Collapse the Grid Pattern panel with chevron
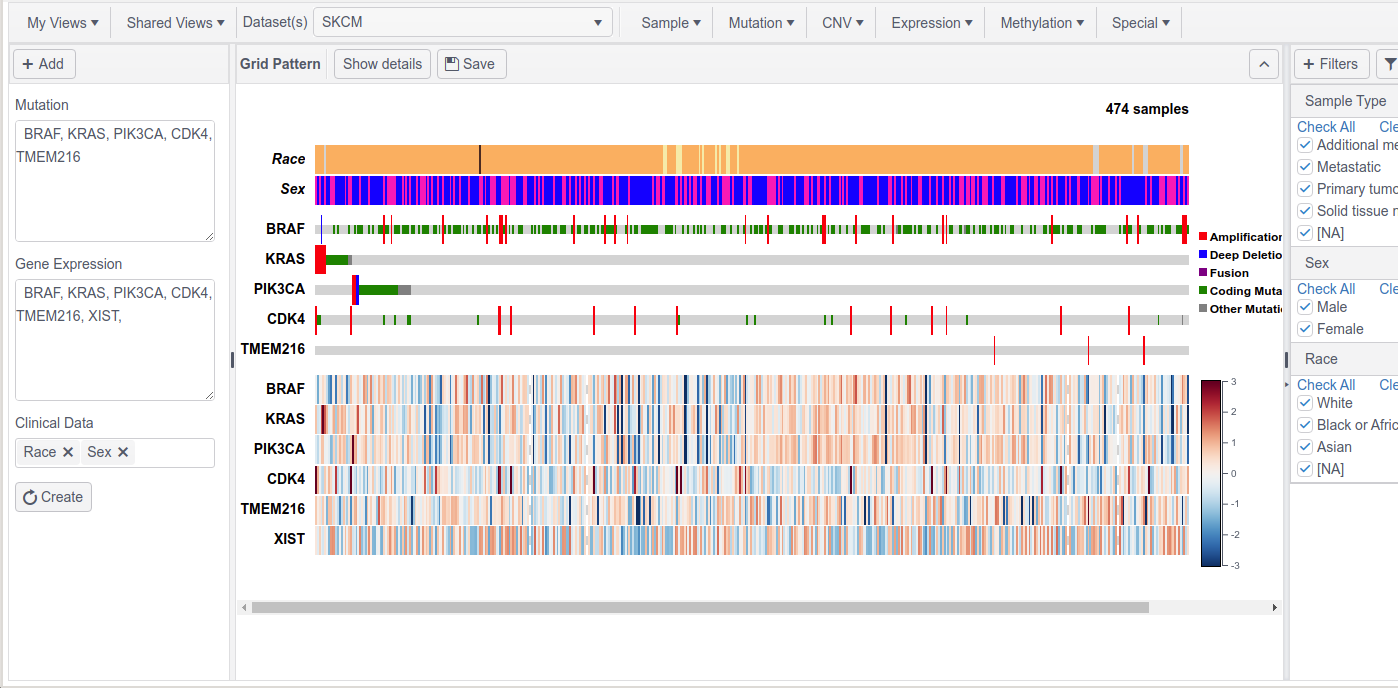1398x688 pixels. tap(1264, 64)
